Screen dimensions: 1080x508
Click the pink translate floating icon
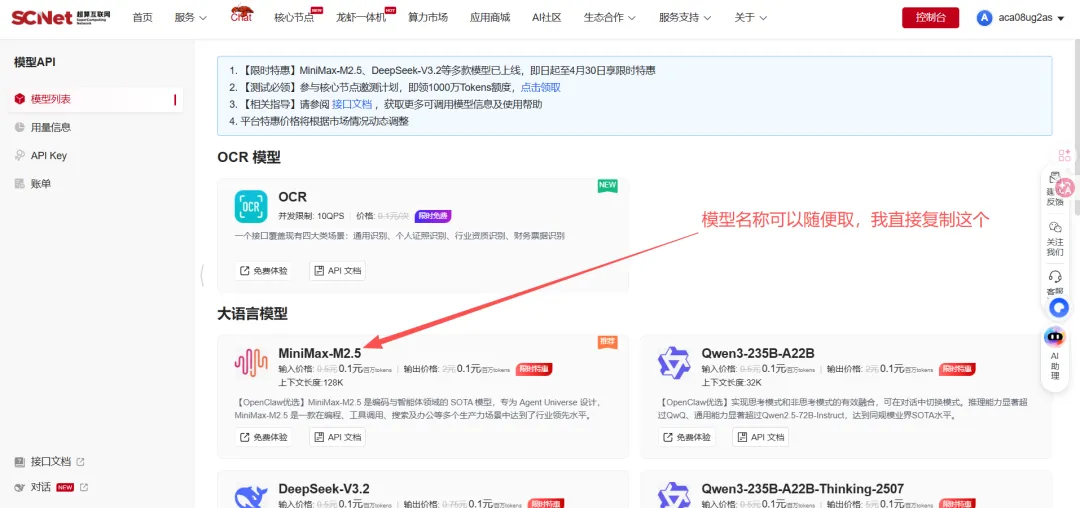coord(1066,186)
